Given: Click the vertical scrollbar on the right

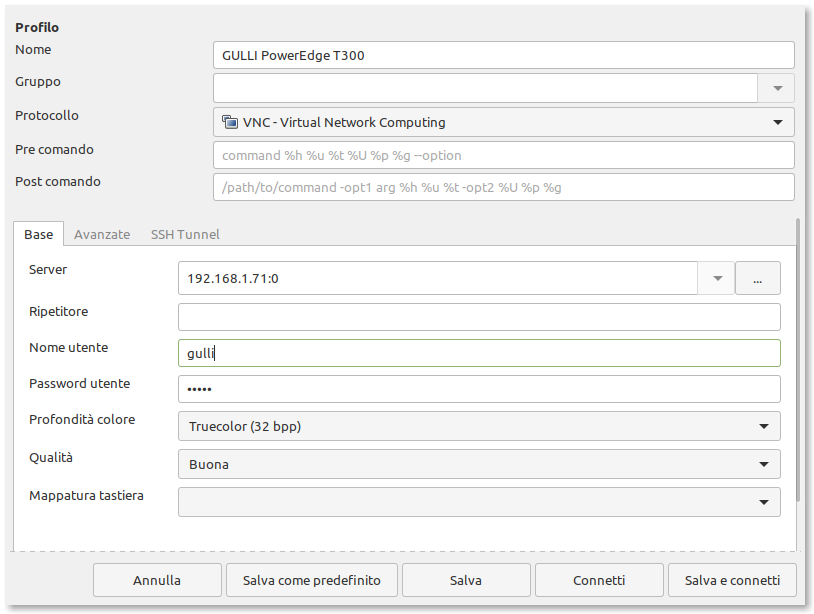Looking at the screenshot, I should pos(797,360).
